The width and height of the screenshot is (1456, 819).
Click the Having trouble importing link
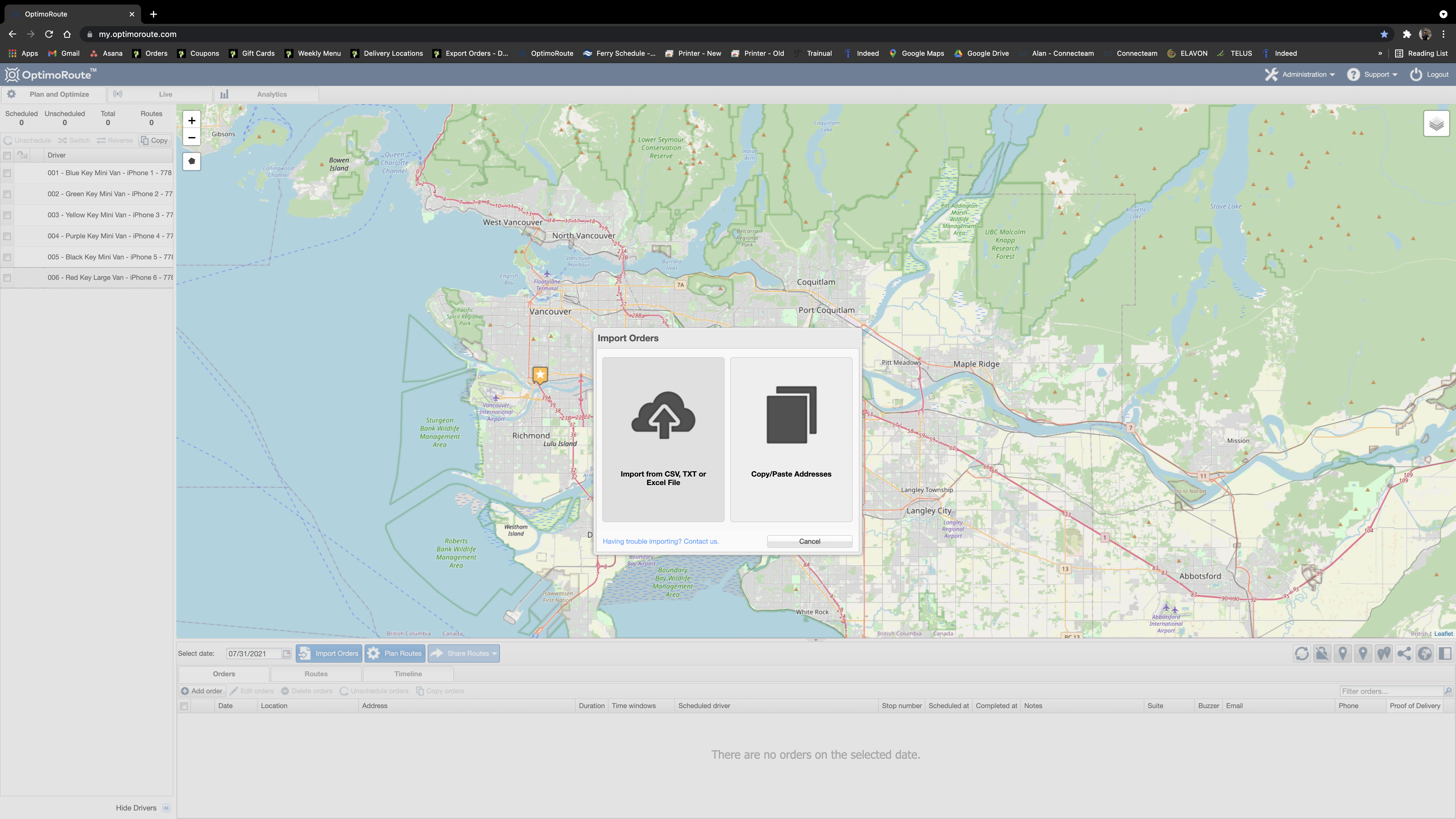point(660,541)
